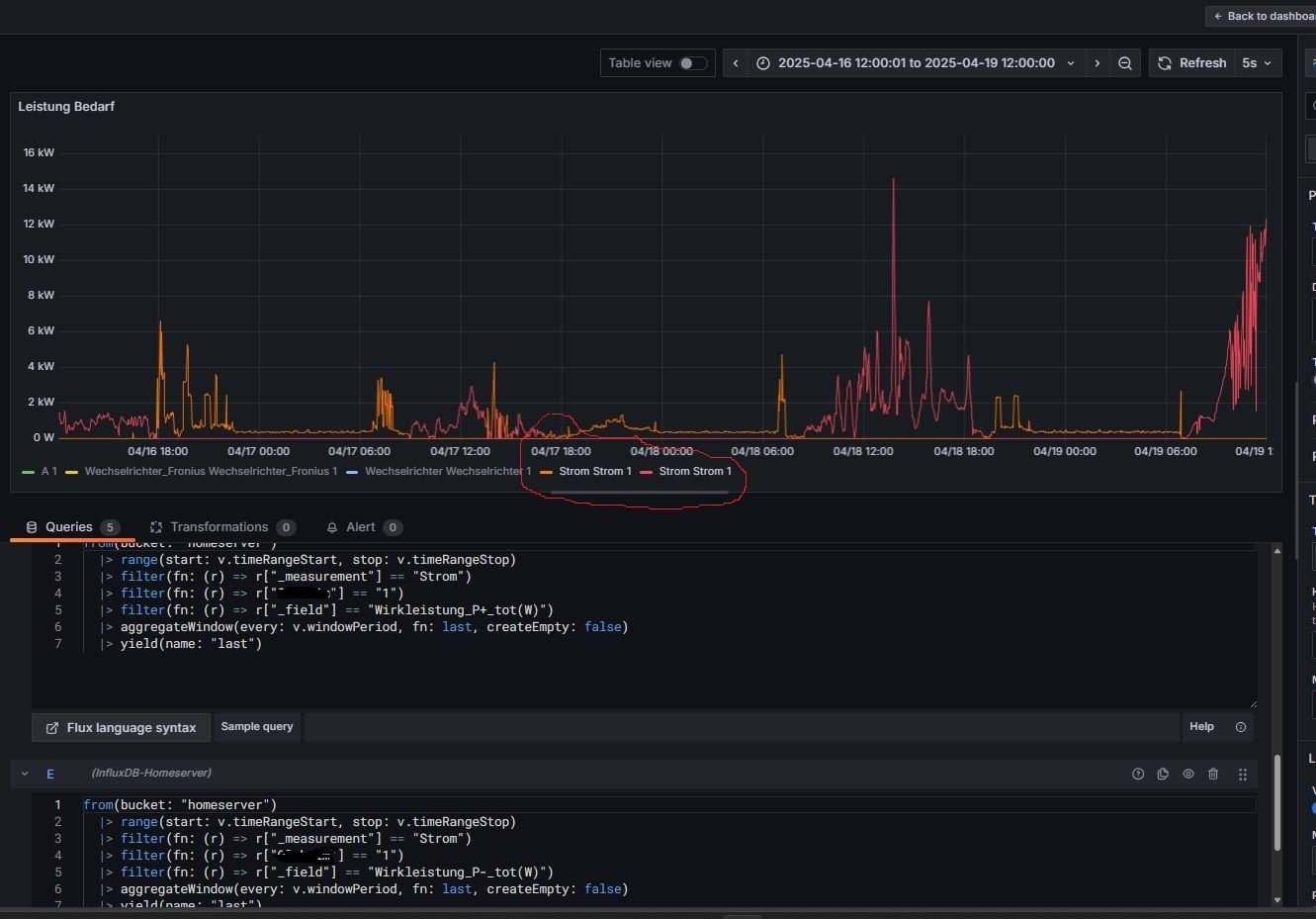The width and height of the screenshot is (1316, 919).
Task: Shift time range forward with right arrow
Action: [x=1097, y=63]
